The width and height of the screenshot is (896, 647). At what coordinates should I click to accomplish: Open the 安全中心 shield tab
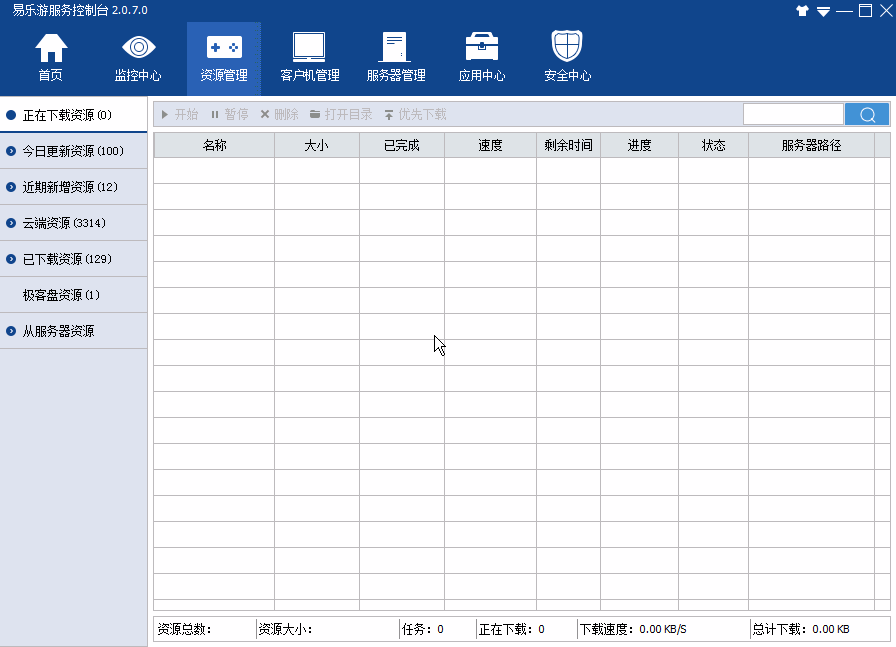567,58
